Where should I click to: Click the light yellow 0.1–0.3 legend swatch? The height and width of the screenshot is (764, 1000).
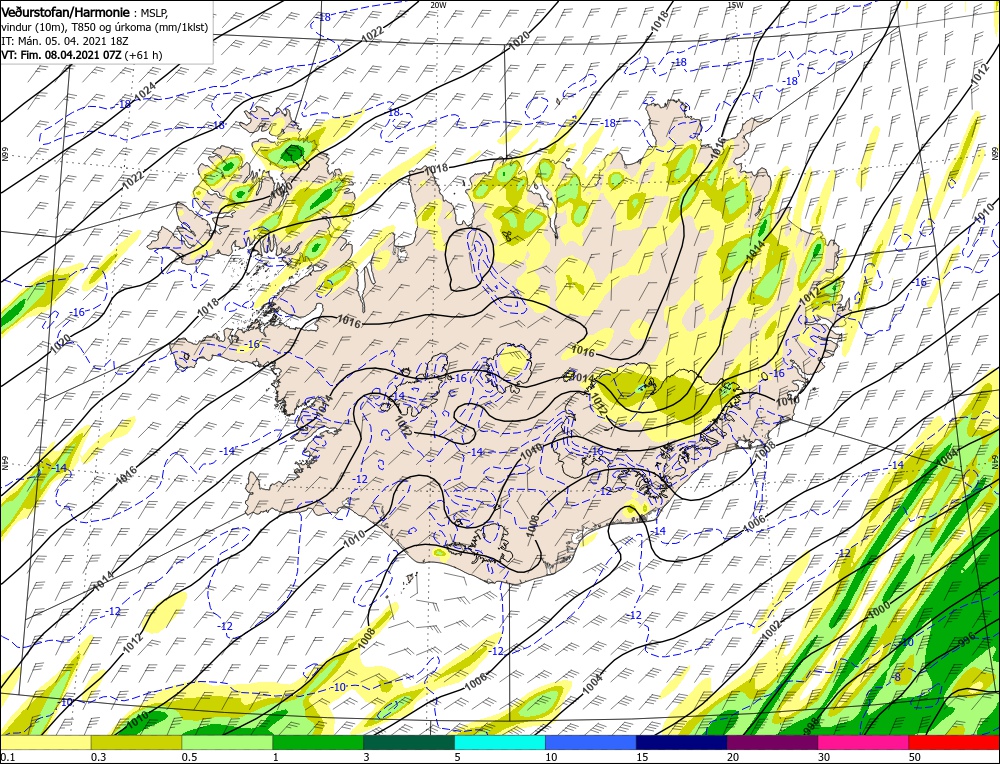click(45, 742)
